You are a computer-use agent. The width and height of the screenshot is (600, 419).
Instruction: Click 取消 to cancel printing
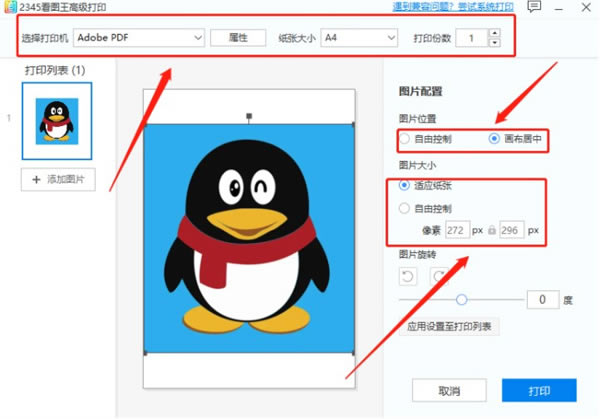coord(449,390)
